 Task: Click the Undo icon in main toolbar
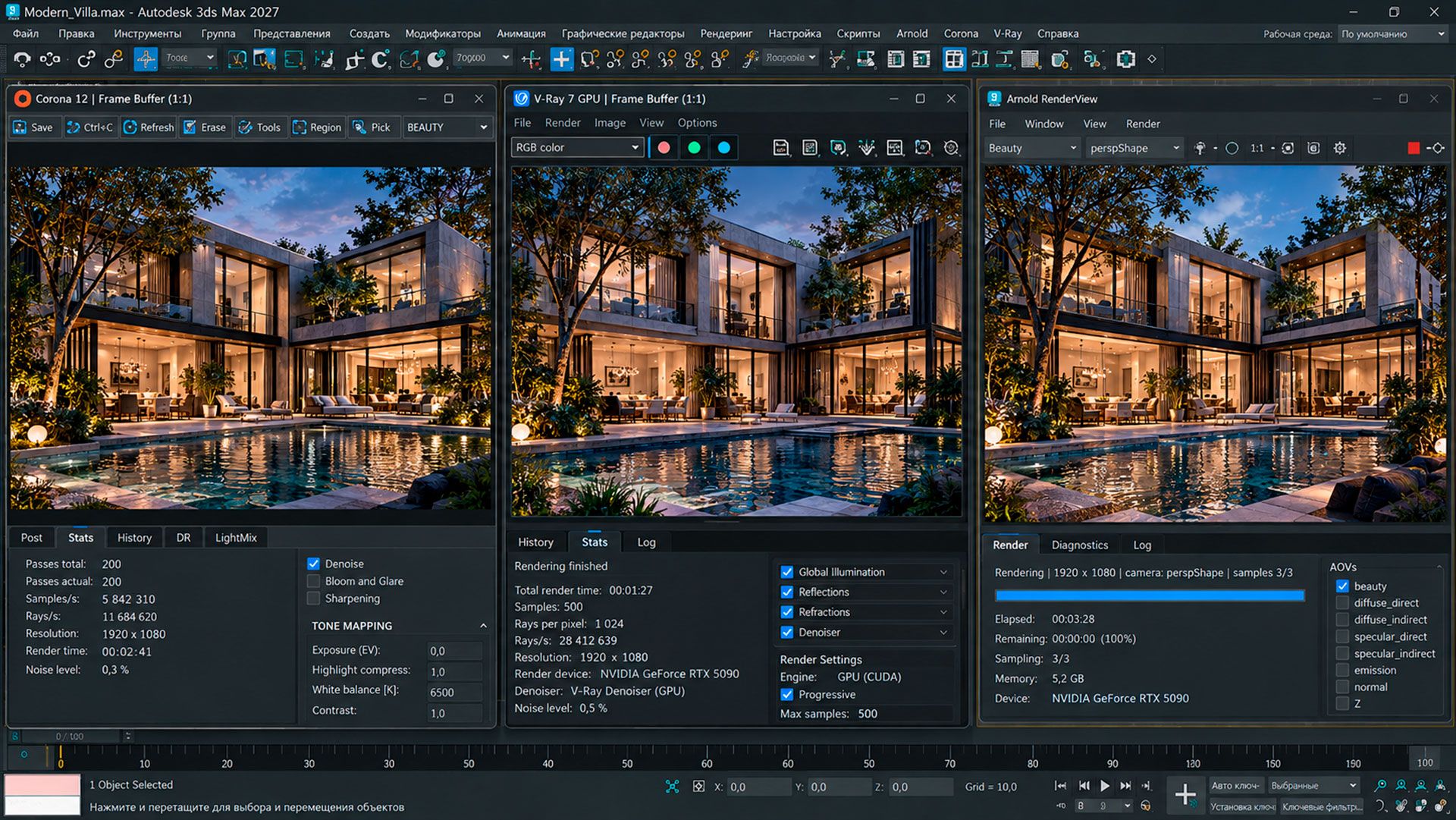[x=22, y=58]
